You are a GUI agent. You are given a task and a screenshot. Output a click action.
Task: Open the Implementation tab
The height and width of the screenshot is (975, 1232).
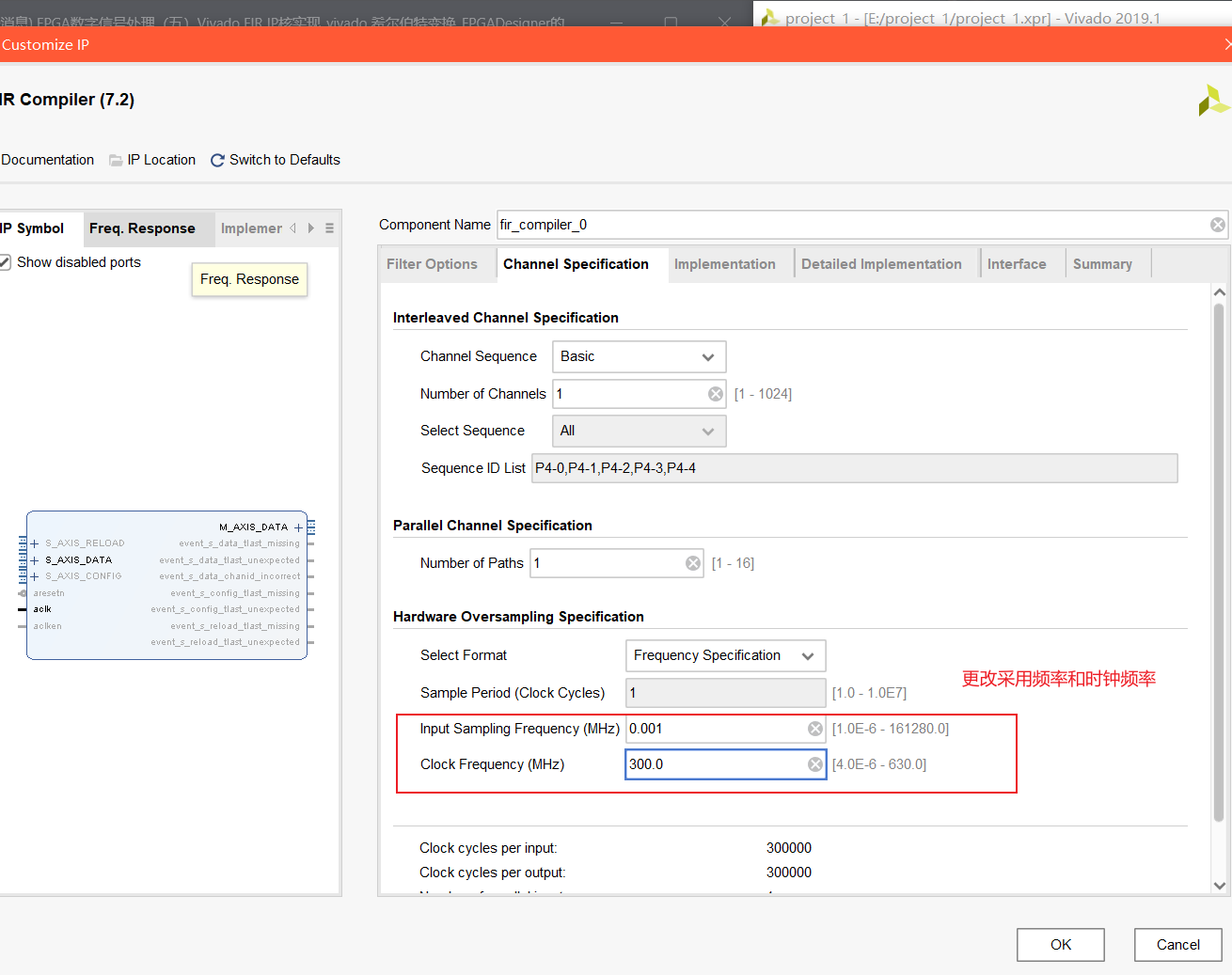(725, 264)
